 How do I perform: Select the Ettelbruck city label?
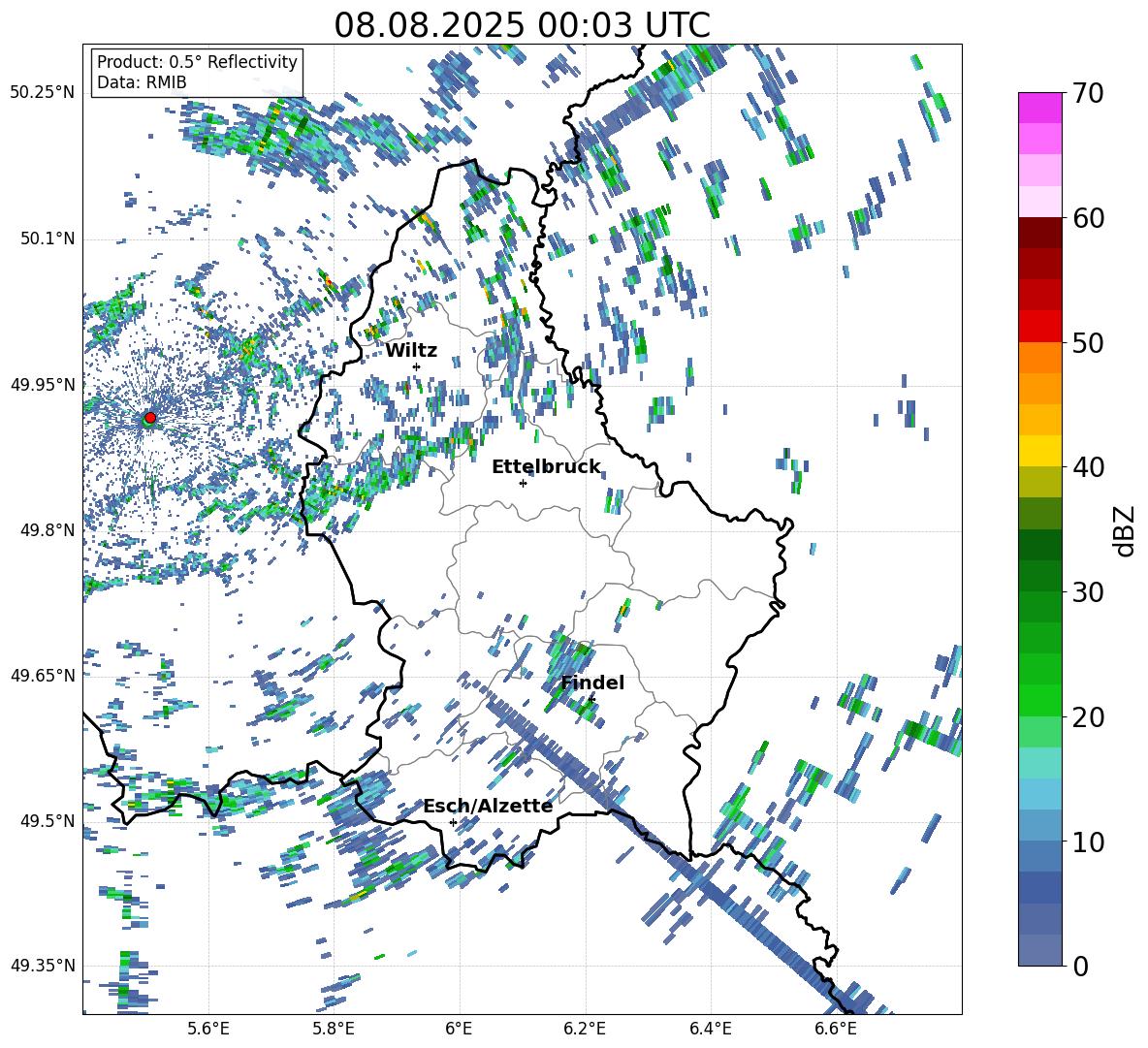click(546, 467)
